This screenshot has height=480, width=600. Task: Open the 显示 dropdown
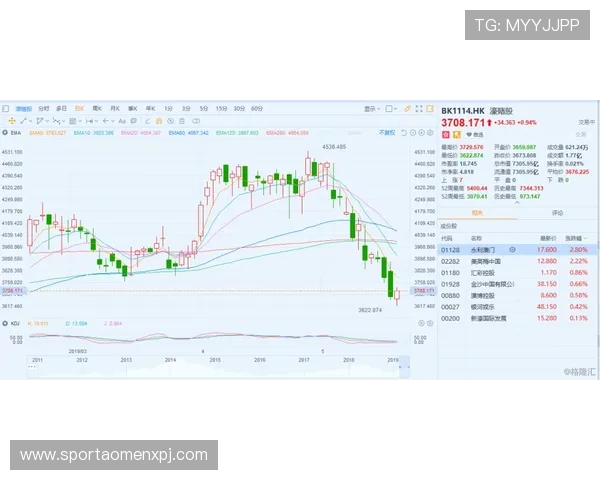[x=372, y=109]
